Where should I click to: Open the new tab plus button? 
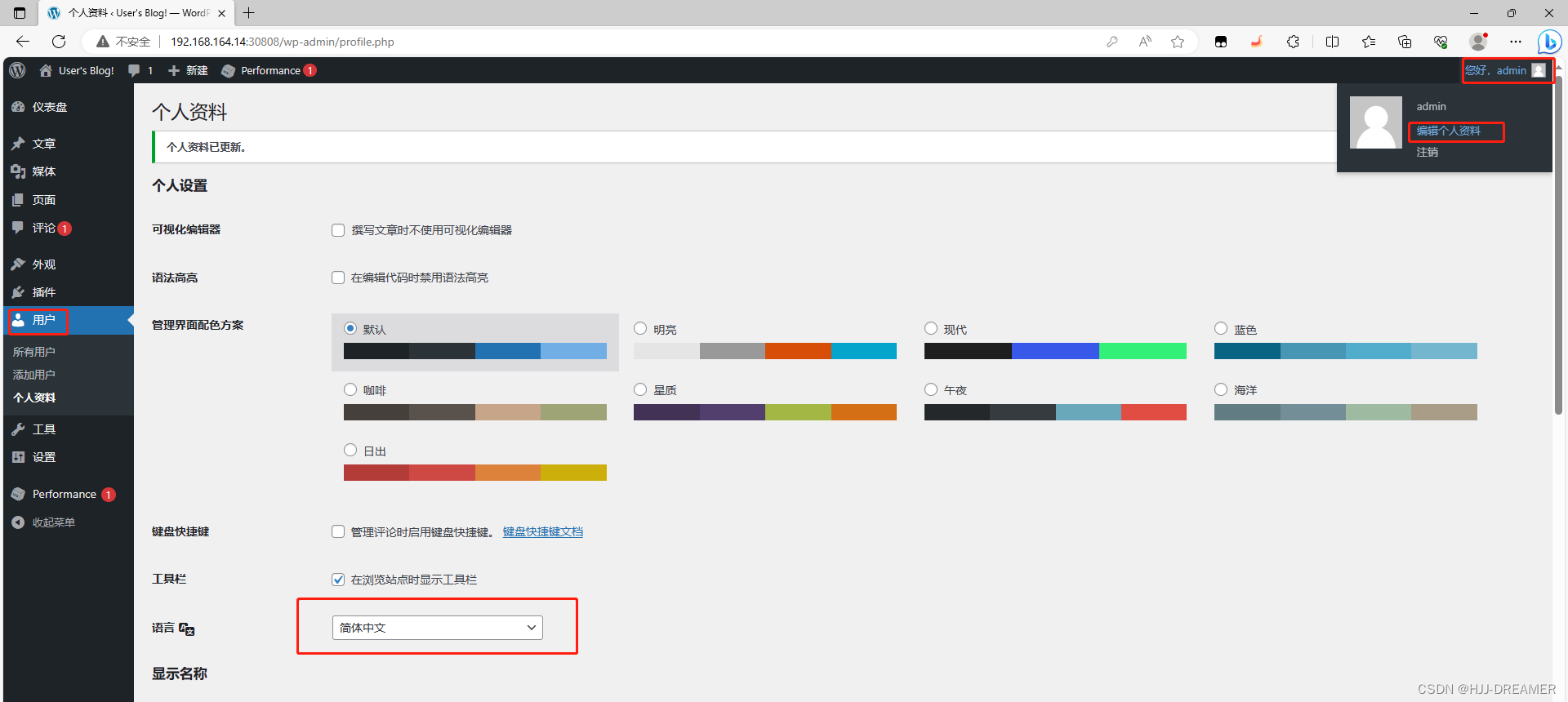coord(249,13)
